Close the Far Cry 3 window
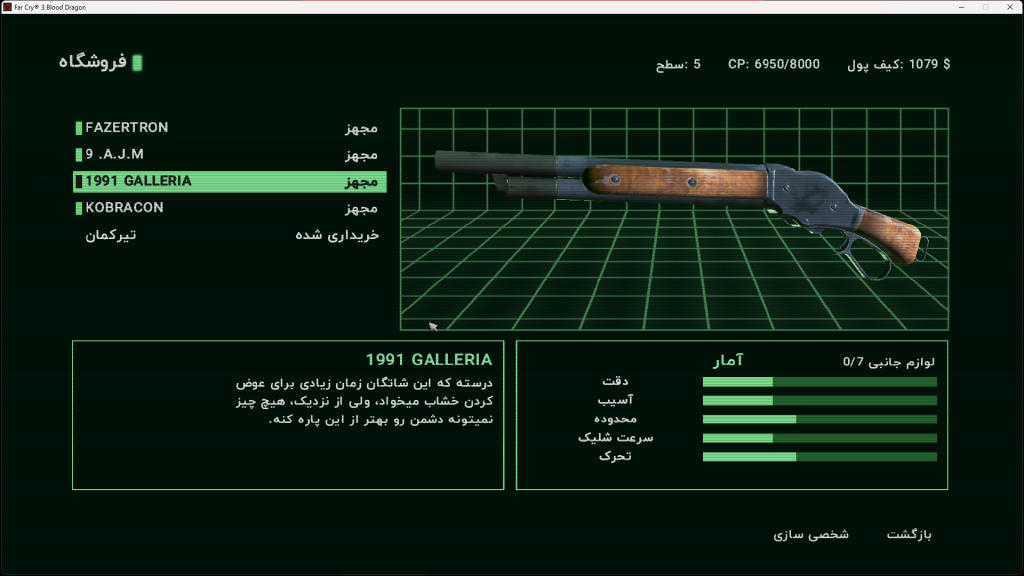Screen dimensions: 1024x576 pyautogui.click(x=1010, y=7)
